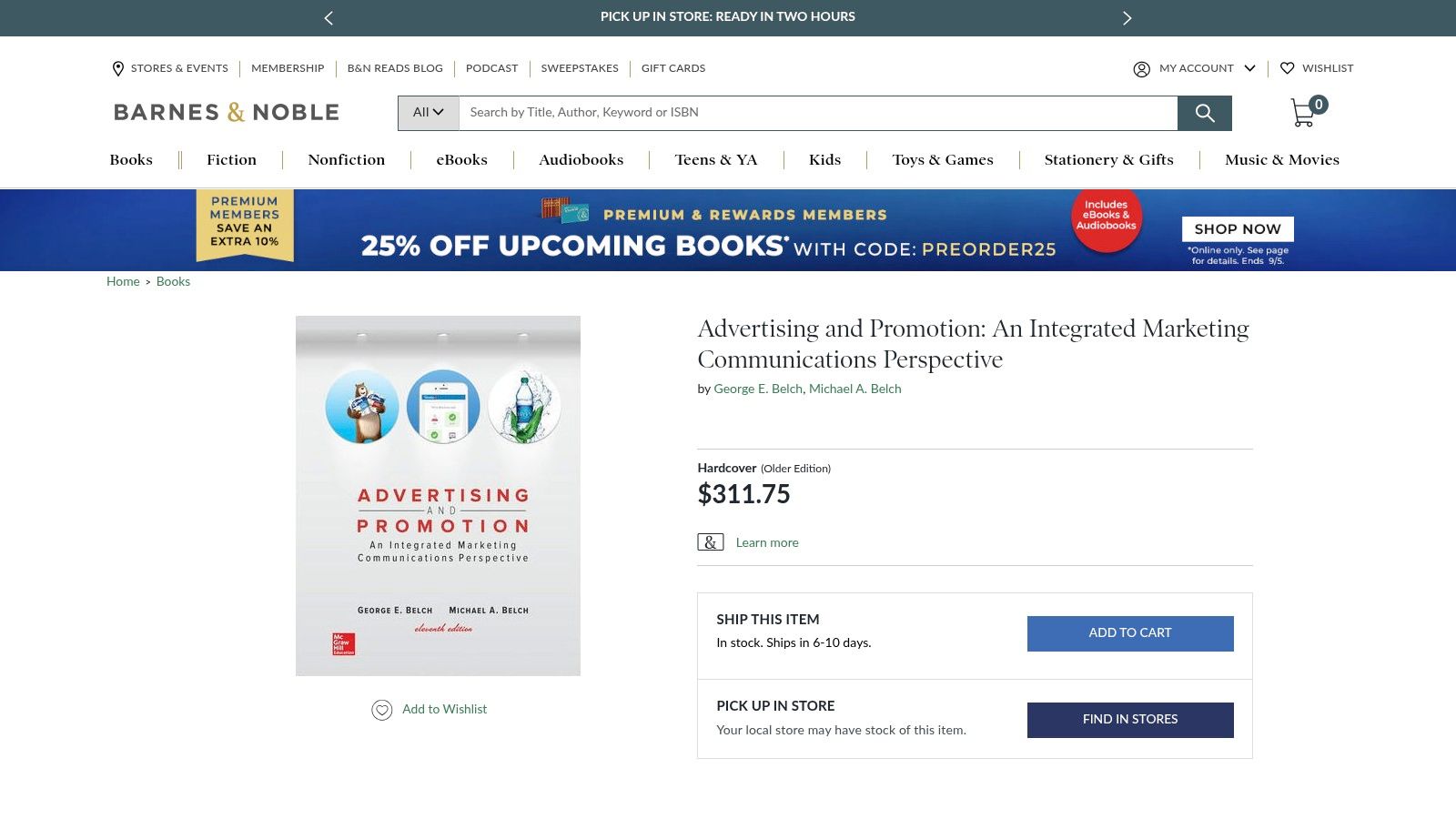Click the search magnifier button

pos(1204,113)
